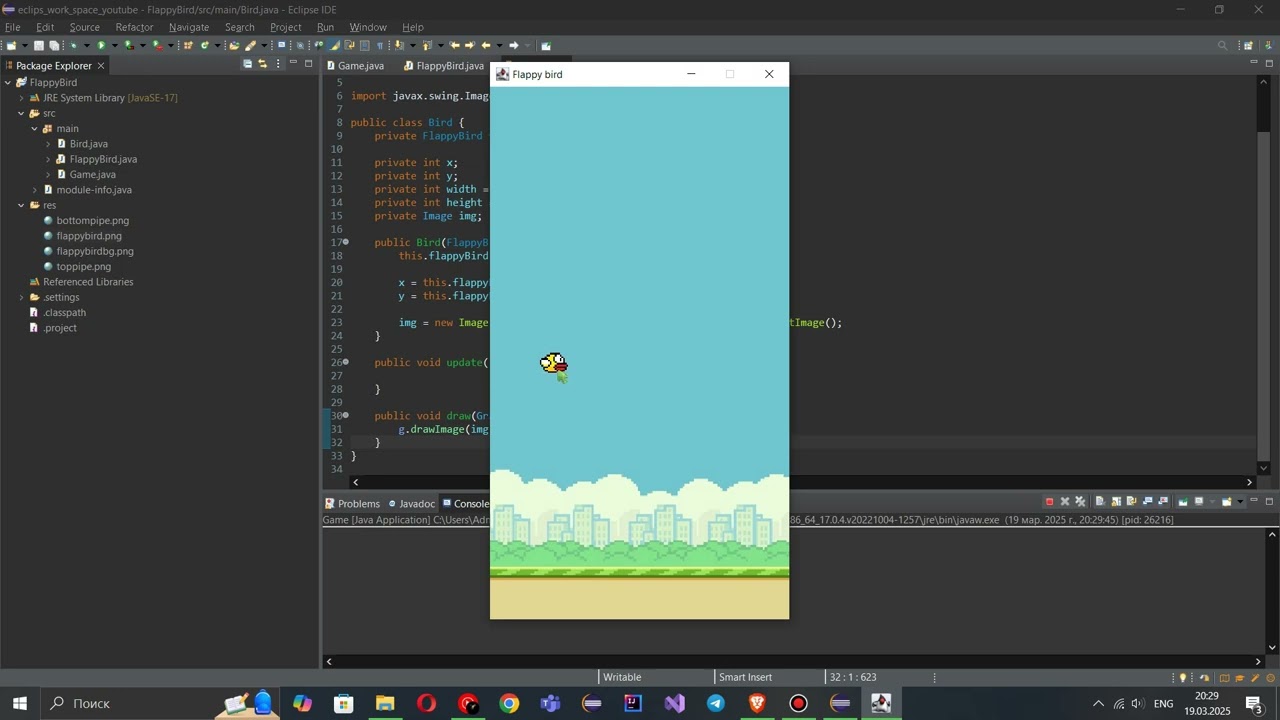1280x720 pixels.
Task: Click the editor horizontal scrollbar right arrow
Action: tap(1249, 482)
